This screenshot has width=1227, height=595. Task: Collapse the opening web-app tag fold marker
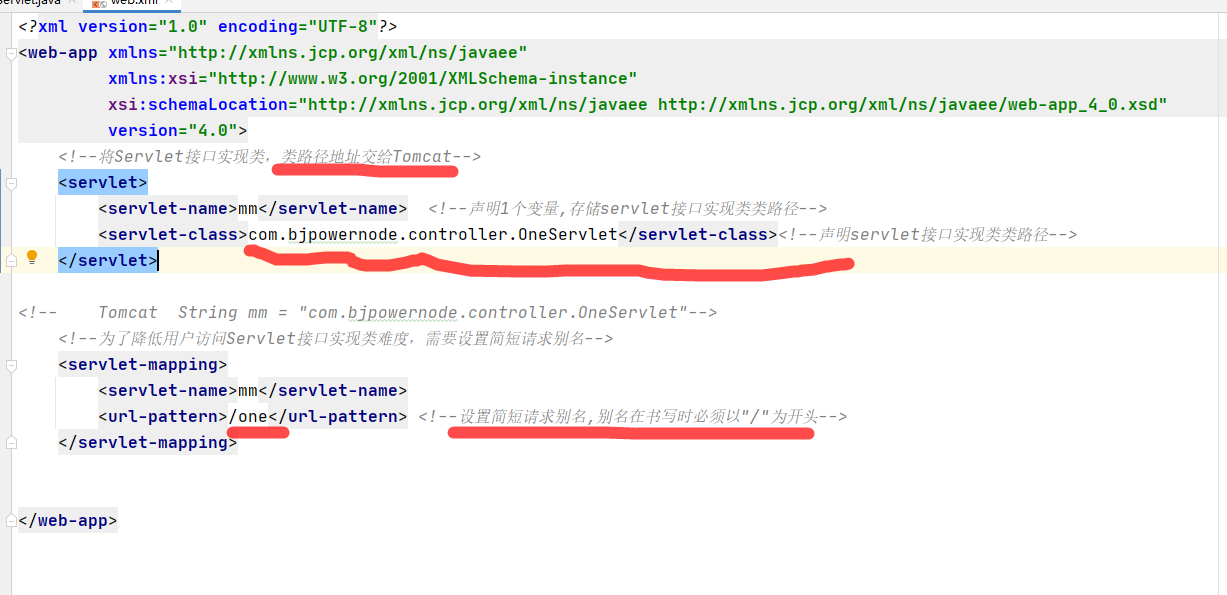pyautogui.click(x=10, y=53)
